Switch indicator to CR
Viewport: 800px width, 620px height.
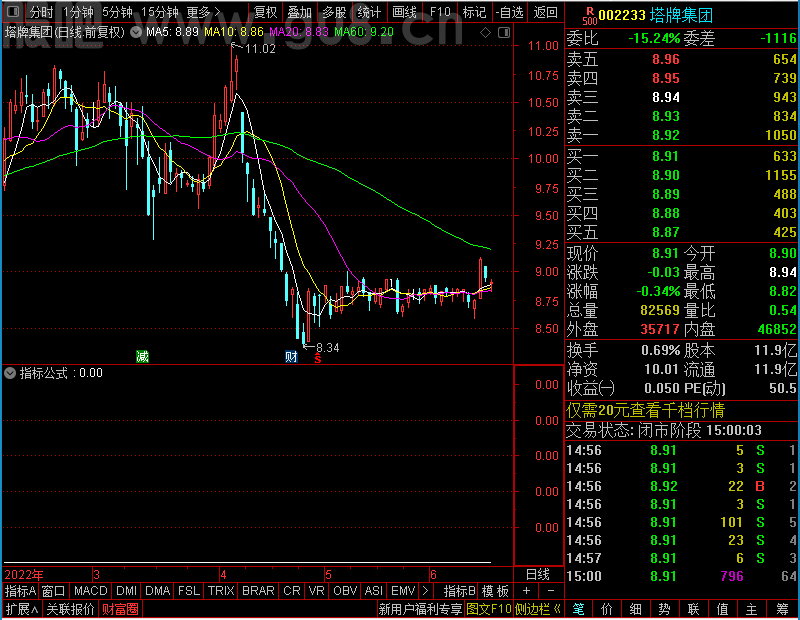tap(292, 591)
